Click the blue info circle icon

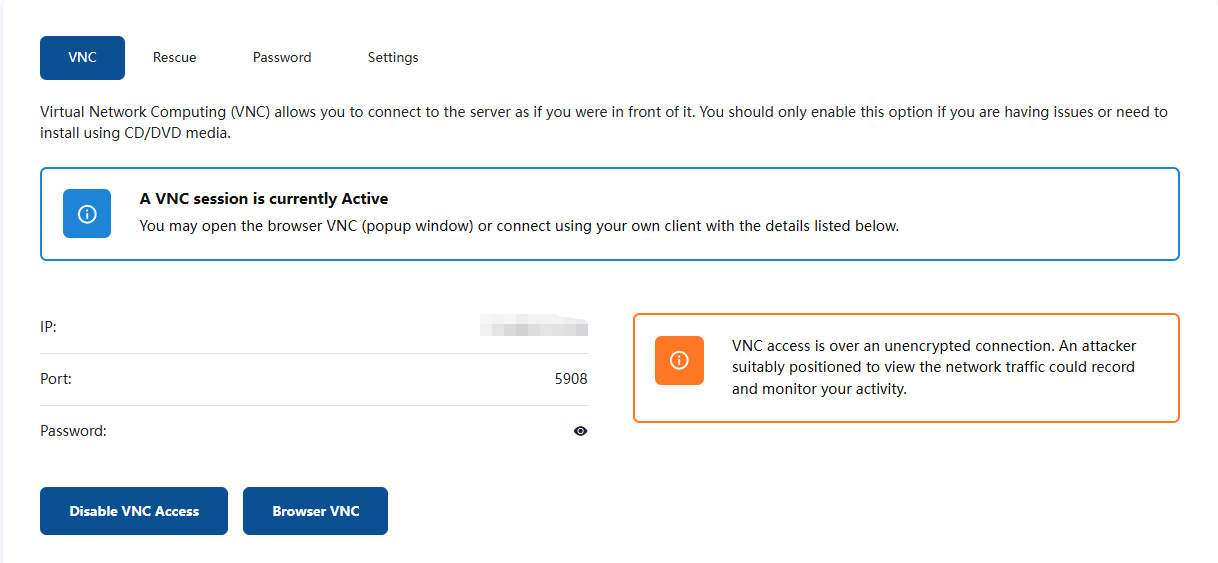(87, 214)
